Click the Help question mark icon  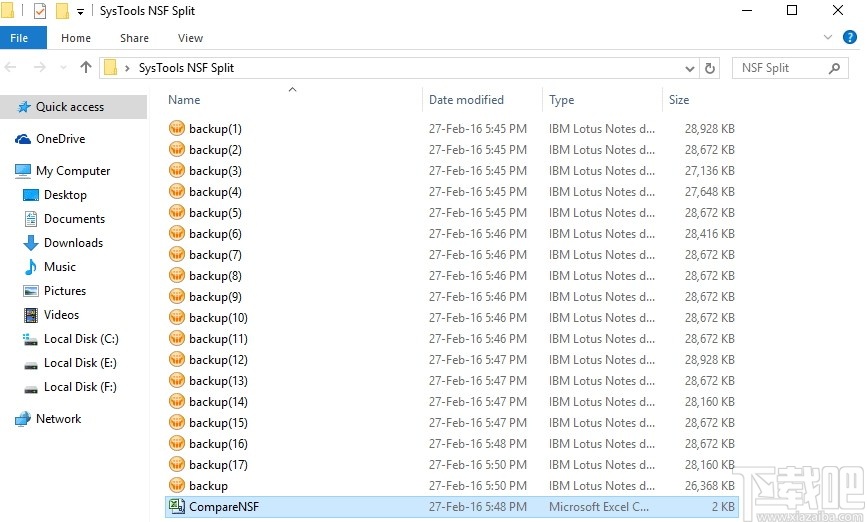coord(850,37)
